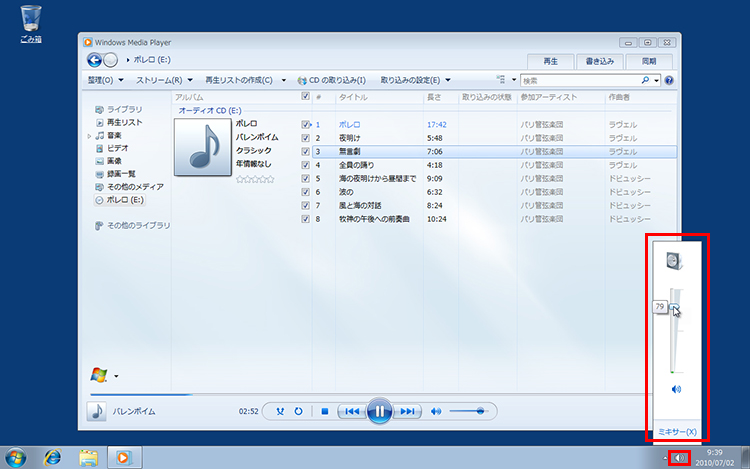
Task: Uncheck track 4 全員の踊り checkbox
Action: point(305,165)
